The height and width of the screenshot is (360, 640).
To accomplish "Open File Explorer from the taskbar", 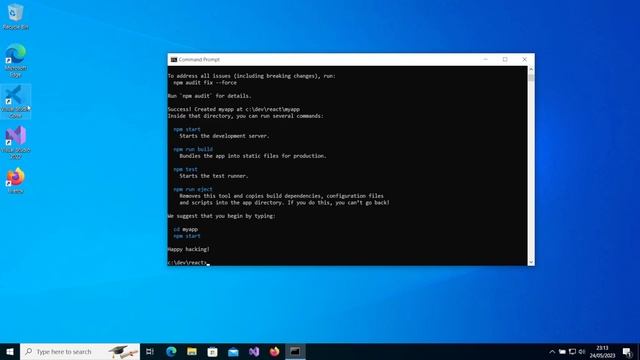I will point(192,351).
